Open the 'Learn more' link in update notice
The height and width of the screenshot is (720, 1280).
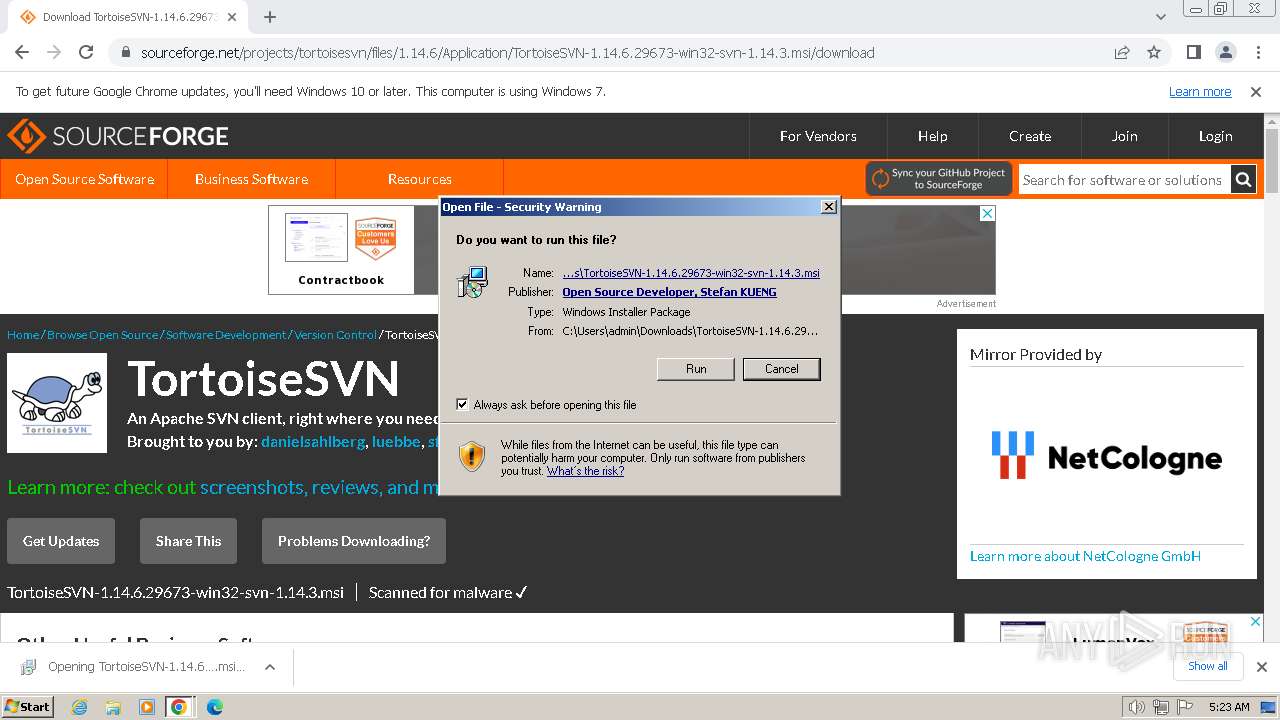1200,91
